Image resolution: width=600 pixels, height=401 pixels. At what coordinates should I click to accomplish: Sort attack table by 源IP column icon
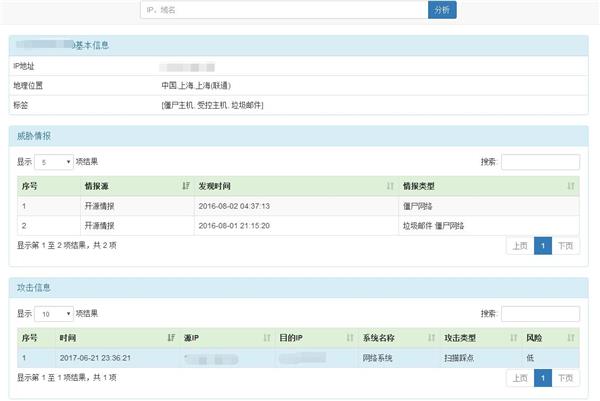(267, 338)
